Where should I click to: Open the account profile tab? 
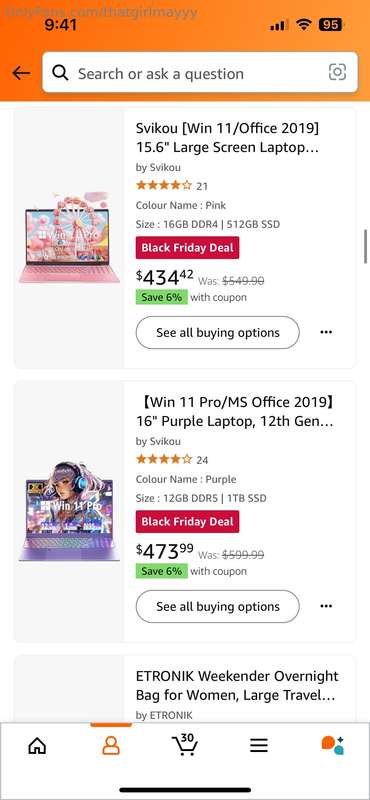(x=111, y=746)
